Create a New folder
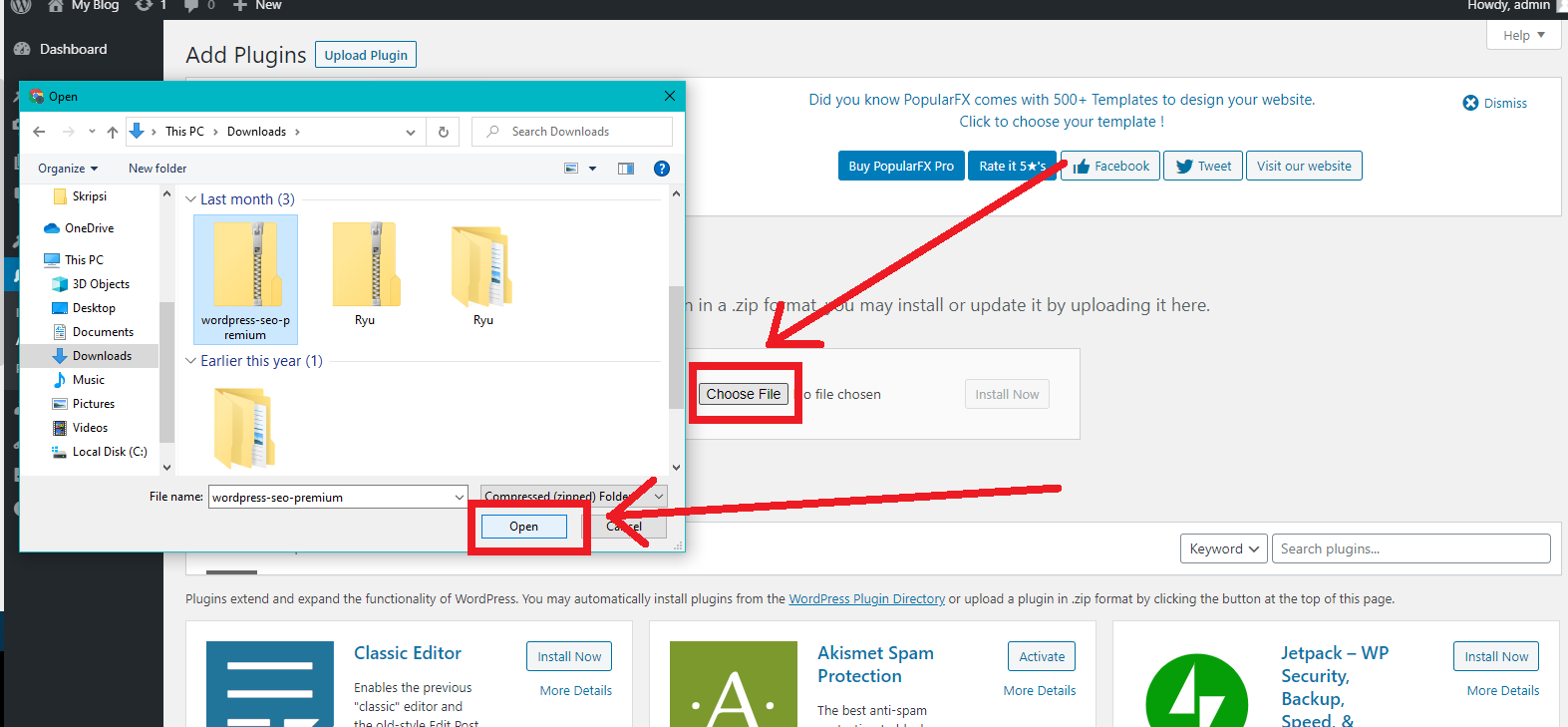 coord(157,169)
